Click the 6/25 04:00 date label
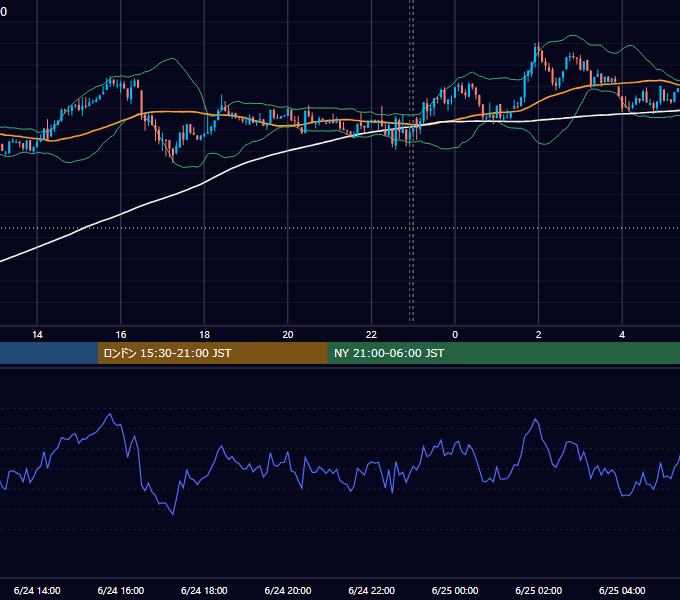Viewport: 680px width, 600px height. [622, 590]
